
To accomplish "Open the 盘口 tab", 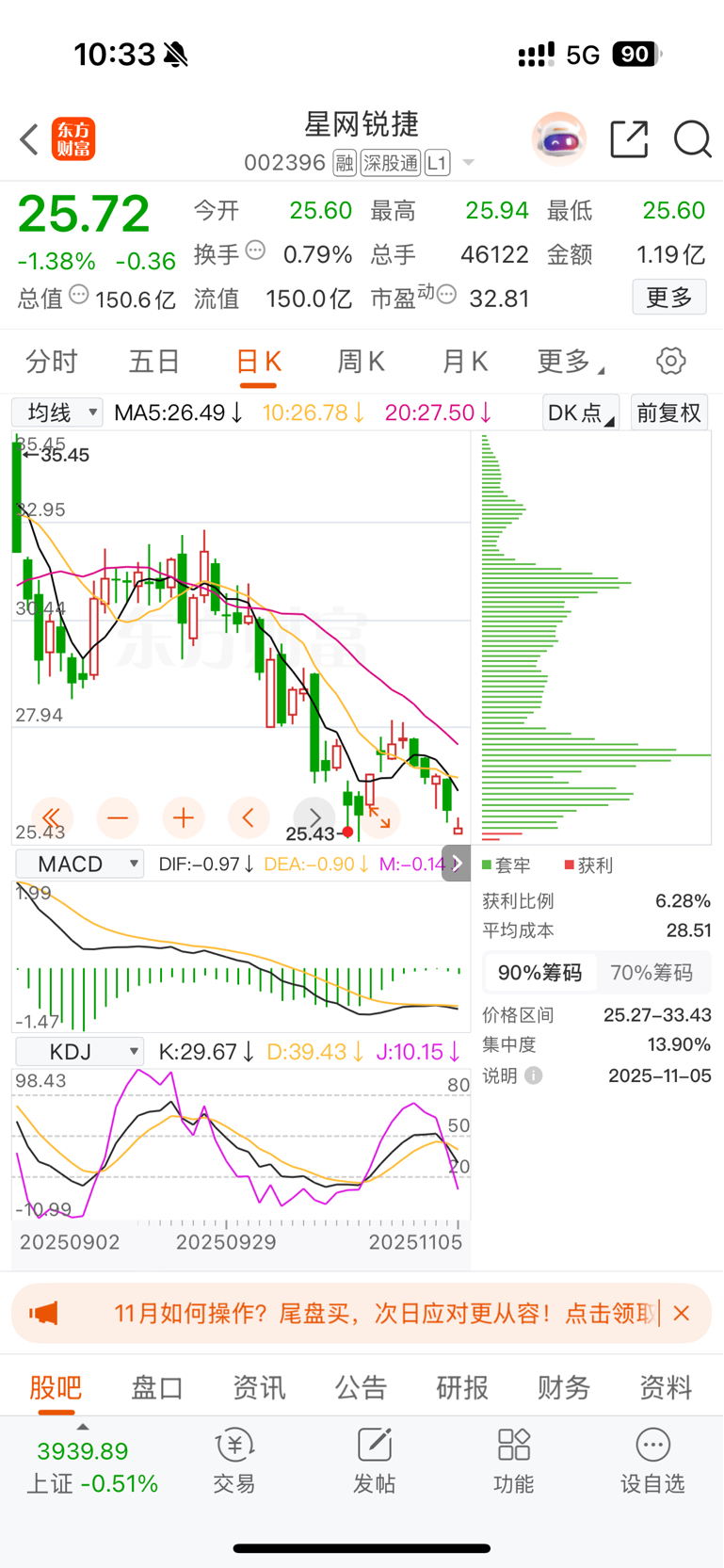I will point(157,1387).
